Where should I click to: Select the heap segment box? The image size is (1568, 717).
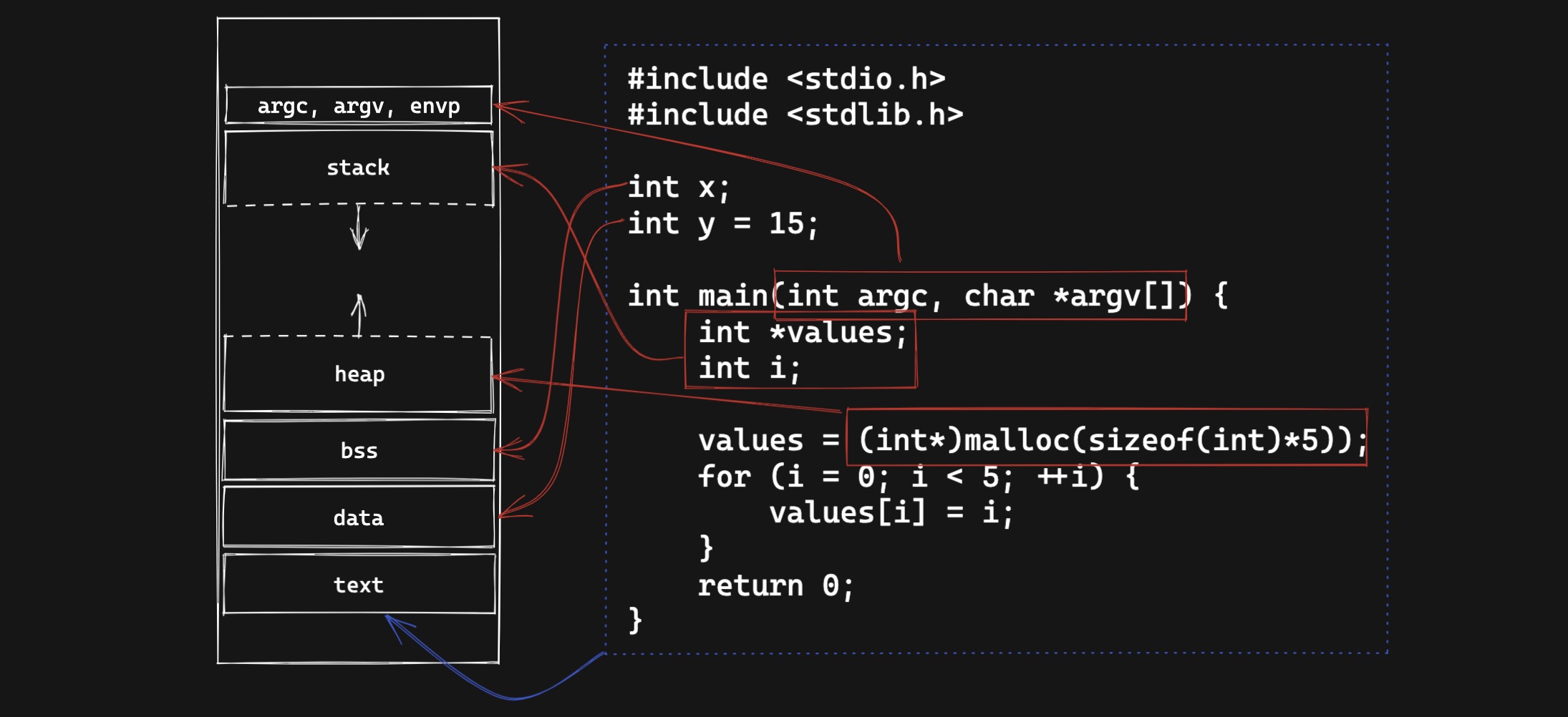358,374
